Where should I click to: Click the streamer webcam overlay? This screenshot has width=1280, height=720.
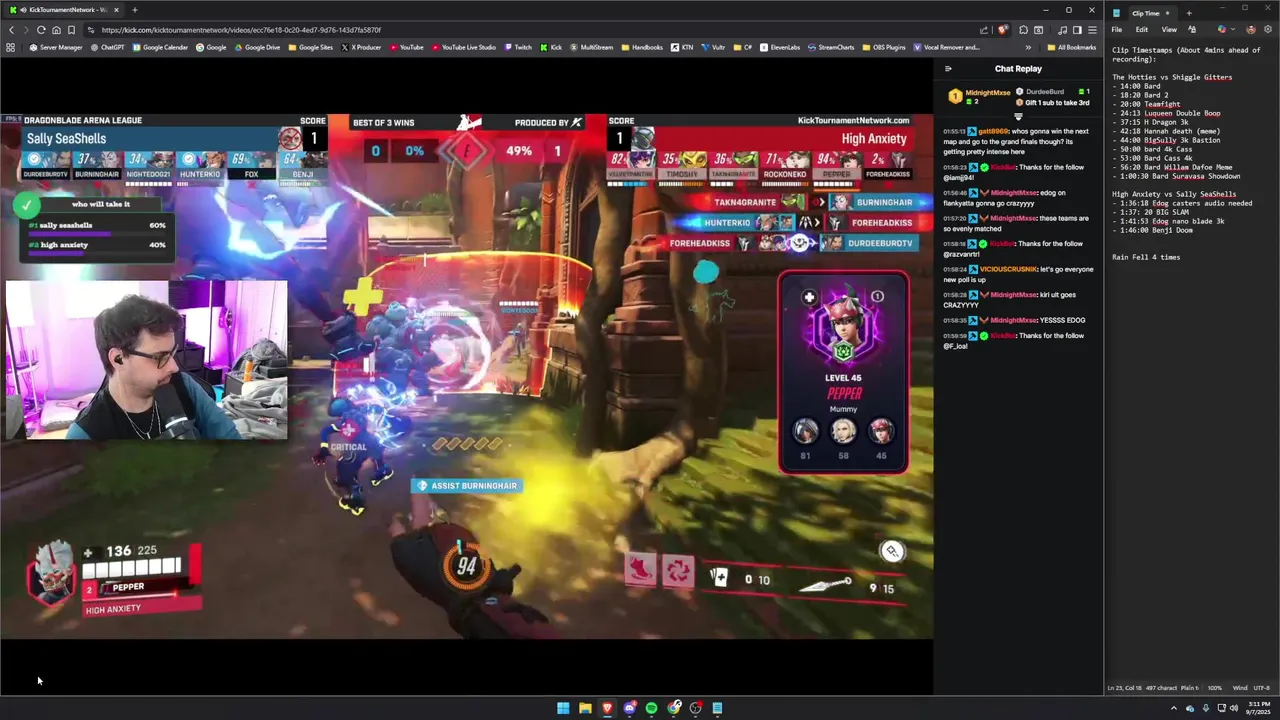click(146, 360)
